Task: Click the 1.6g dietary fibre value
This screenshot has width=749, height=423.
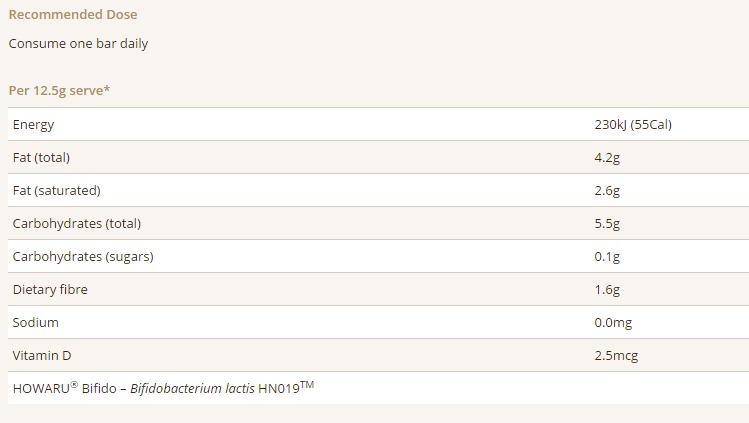Action: (x=607, y=289)
